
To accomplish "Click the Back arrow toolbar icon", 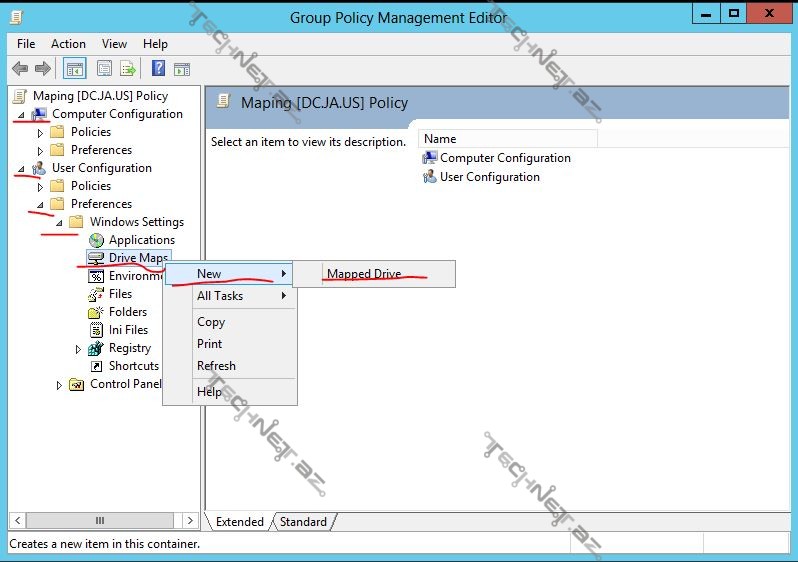I will [x=20, y=69].
